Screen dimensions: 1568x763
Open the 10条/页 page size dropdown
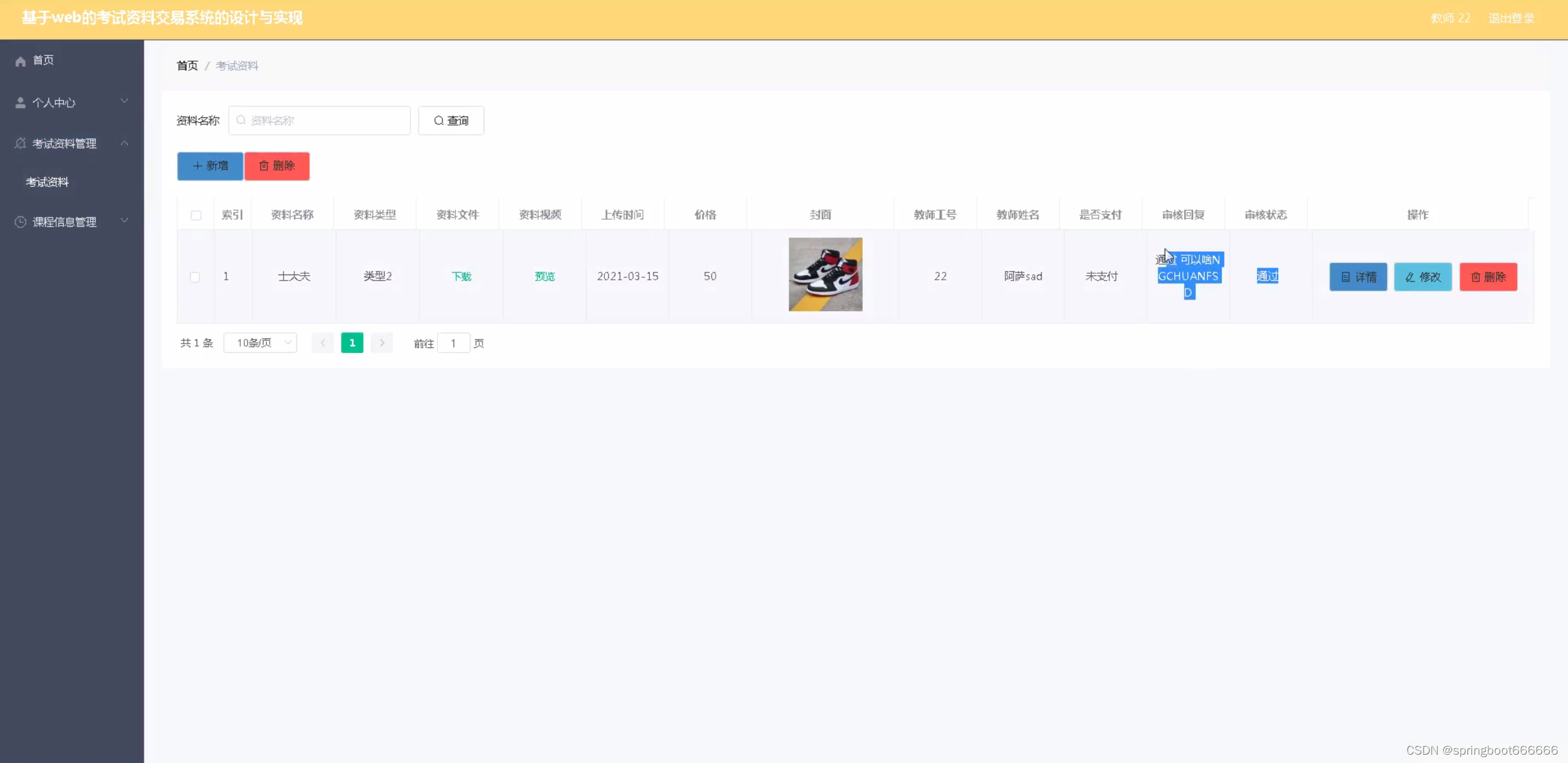click(260, 343)
